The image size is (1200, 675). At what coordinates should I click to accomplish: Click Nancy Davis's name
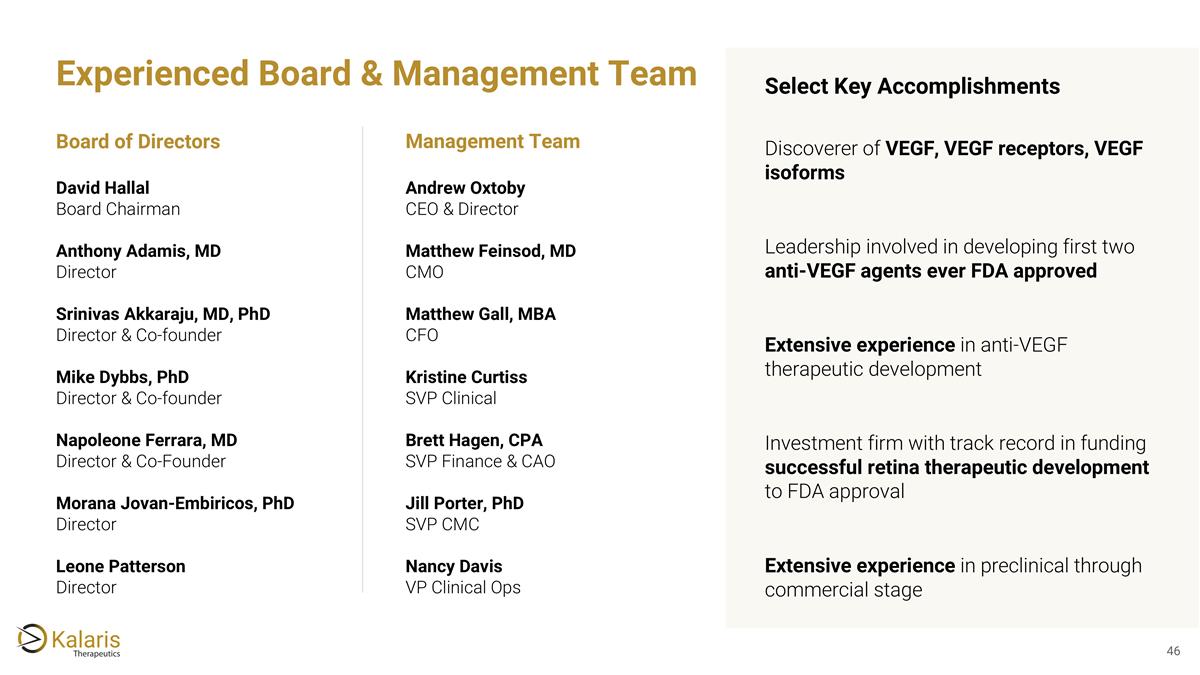pyautogui.click(x=454, y=566)
